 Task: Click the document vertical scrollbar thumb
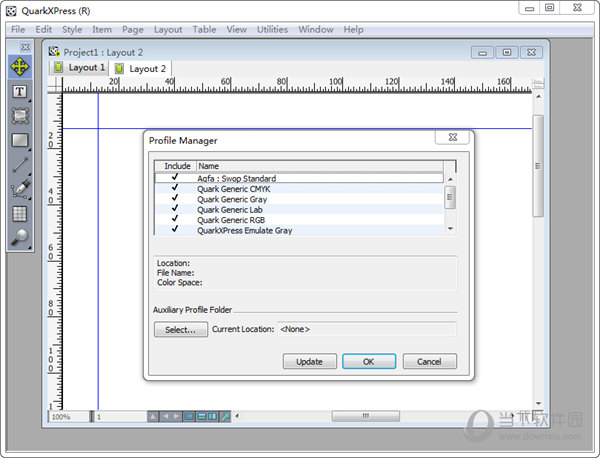coord(538,166)
